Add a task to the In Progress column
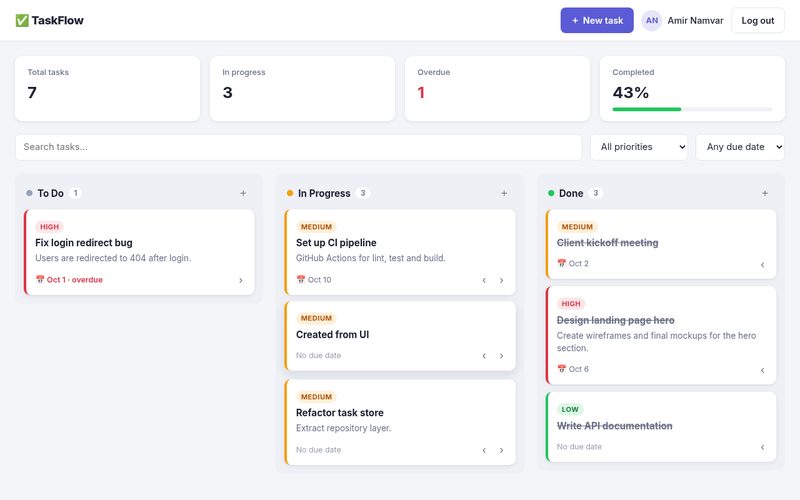Viewport: 800px width, 500px height. 504,193
